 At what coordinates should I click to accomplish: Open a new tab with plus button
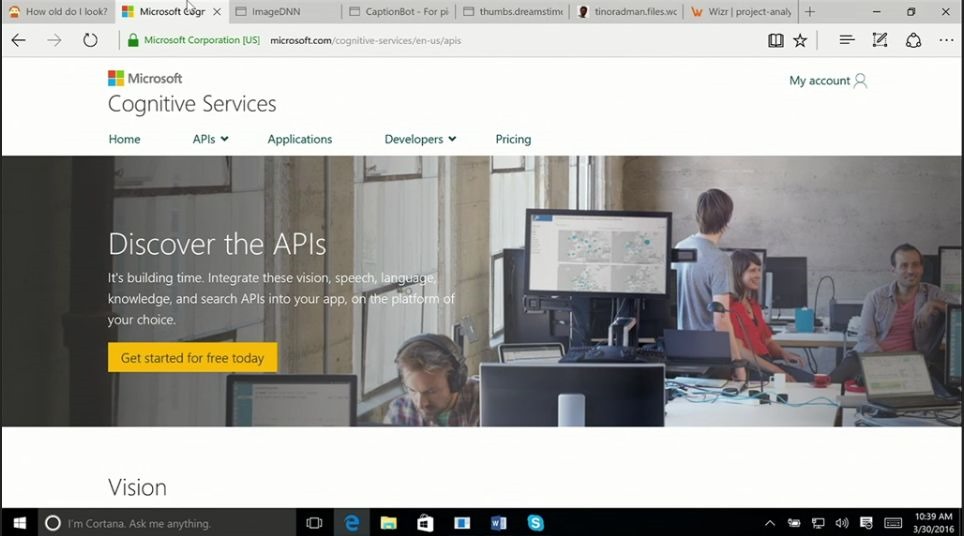[x=810, y=11]
